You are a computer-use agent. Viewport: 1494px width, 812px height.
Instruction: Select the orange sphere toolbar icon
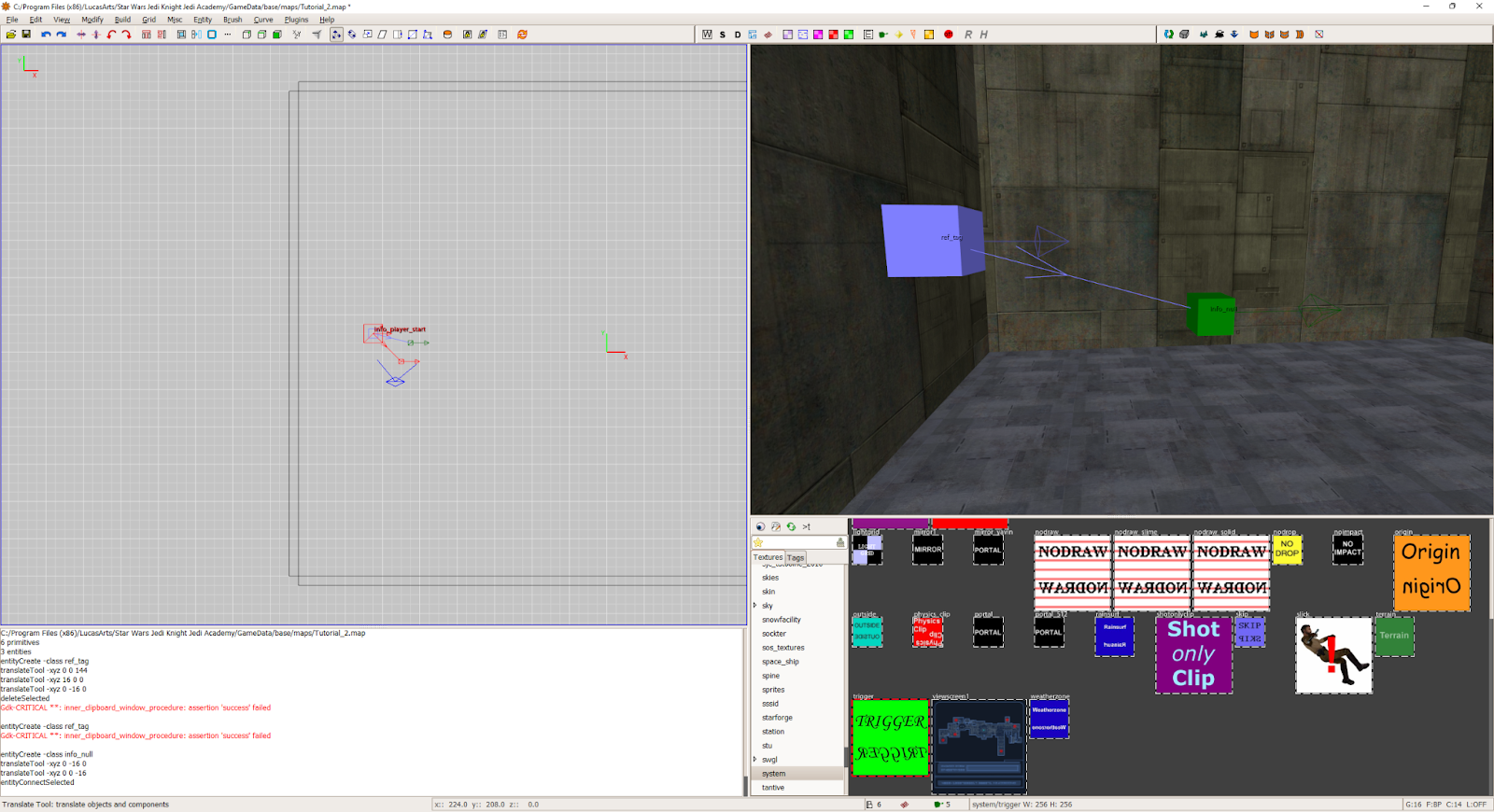point(447,35)
